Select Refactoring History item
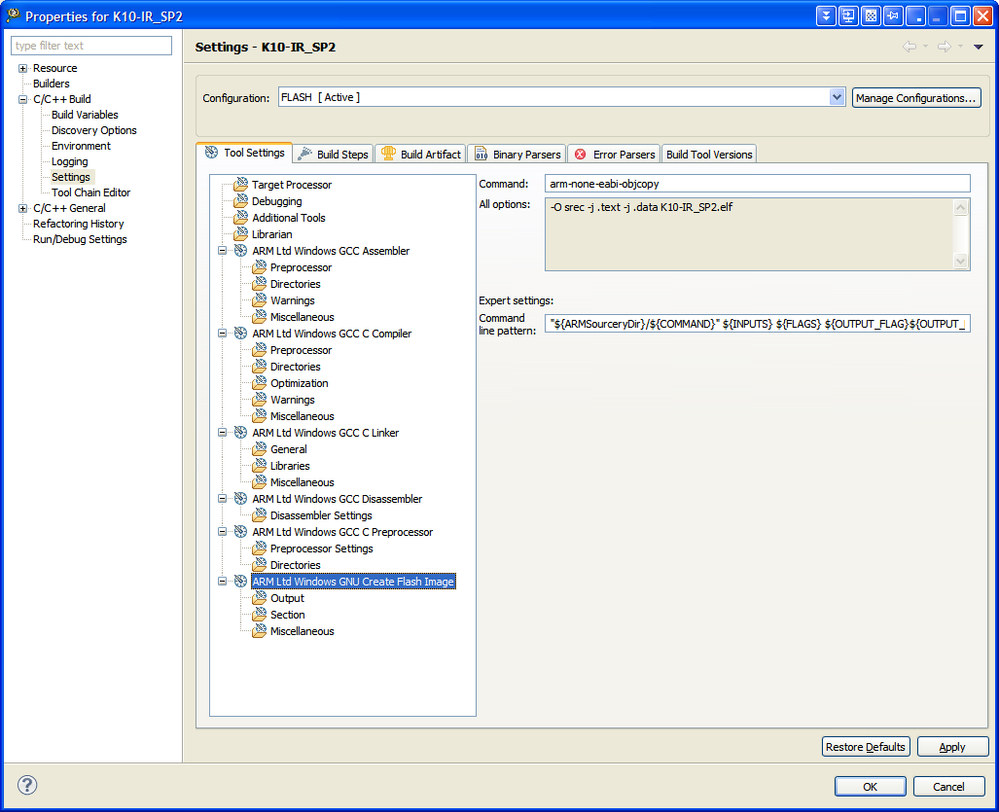Viewport: 999px width, 812px height. click(x=78, y=224)
